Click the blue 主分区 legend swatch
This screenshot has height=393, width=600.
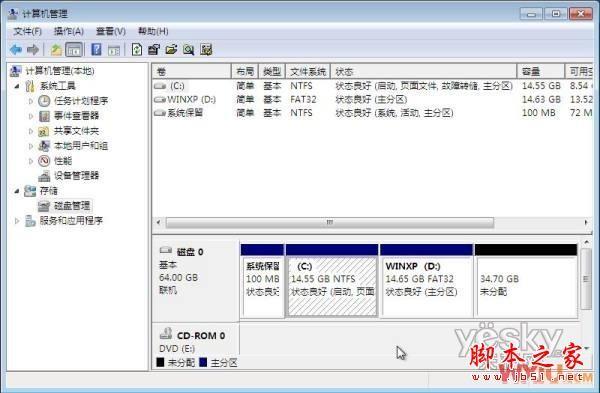click(203, 362)
